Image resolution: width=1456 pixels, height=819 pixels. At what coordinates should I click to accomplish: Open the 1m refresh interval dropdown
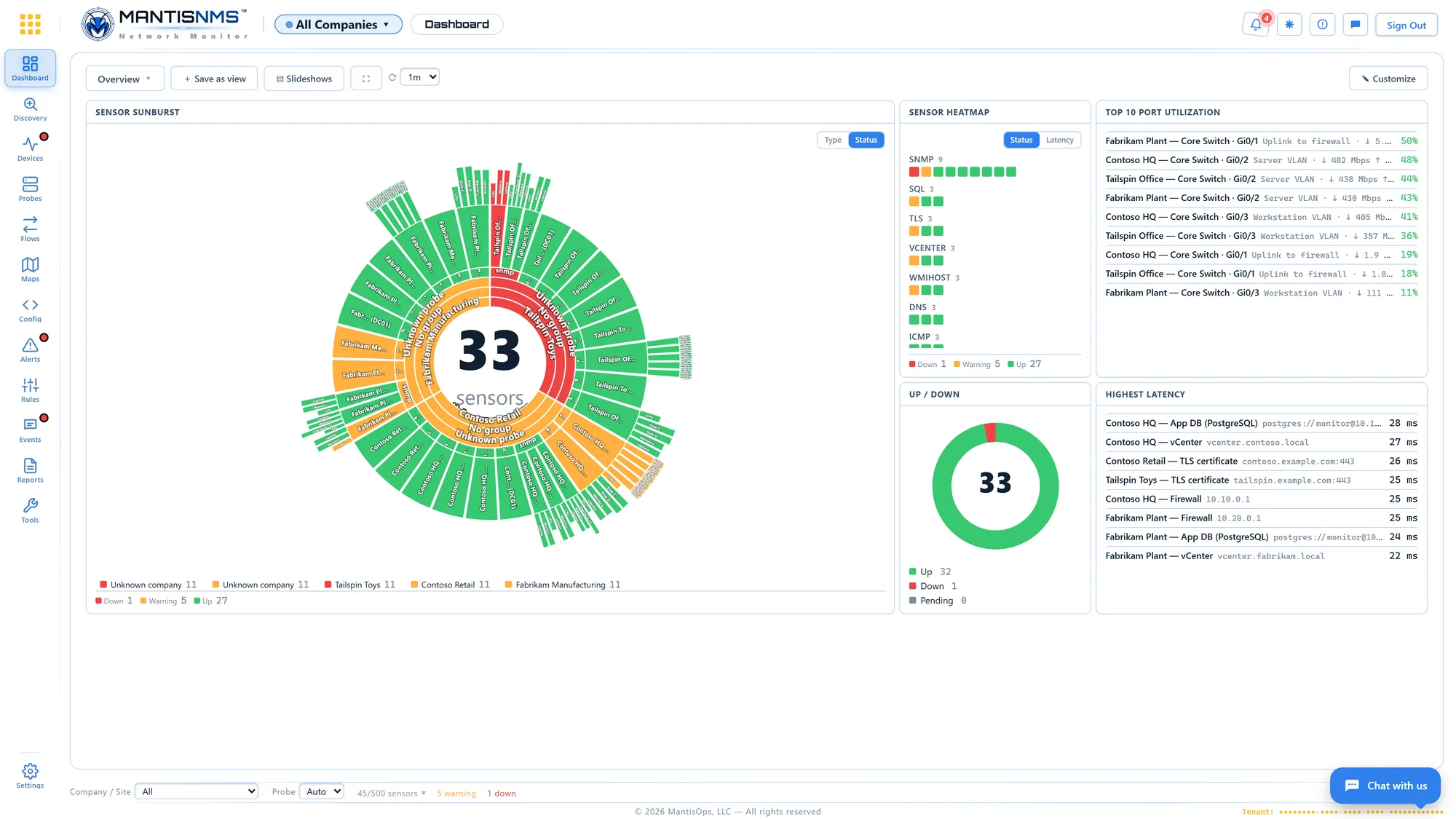(419, 77)
